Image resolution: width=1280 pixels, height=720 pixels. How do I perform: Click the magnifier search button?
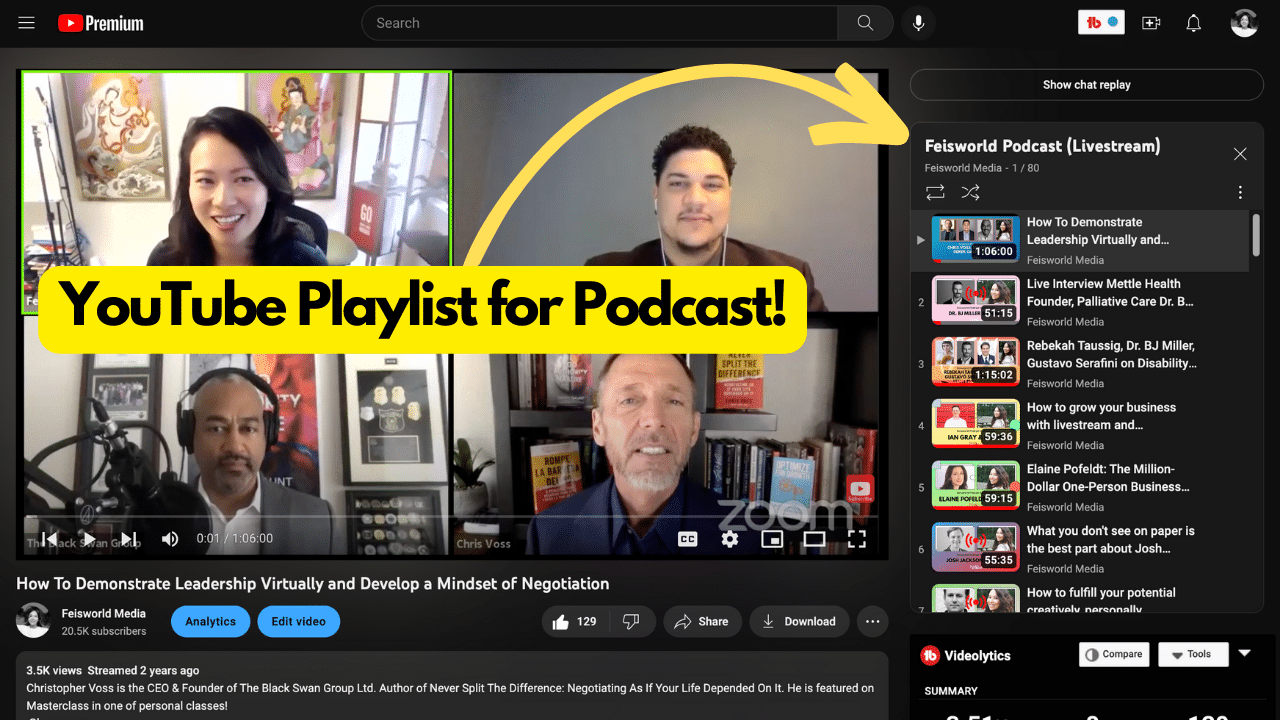(865, 23)
